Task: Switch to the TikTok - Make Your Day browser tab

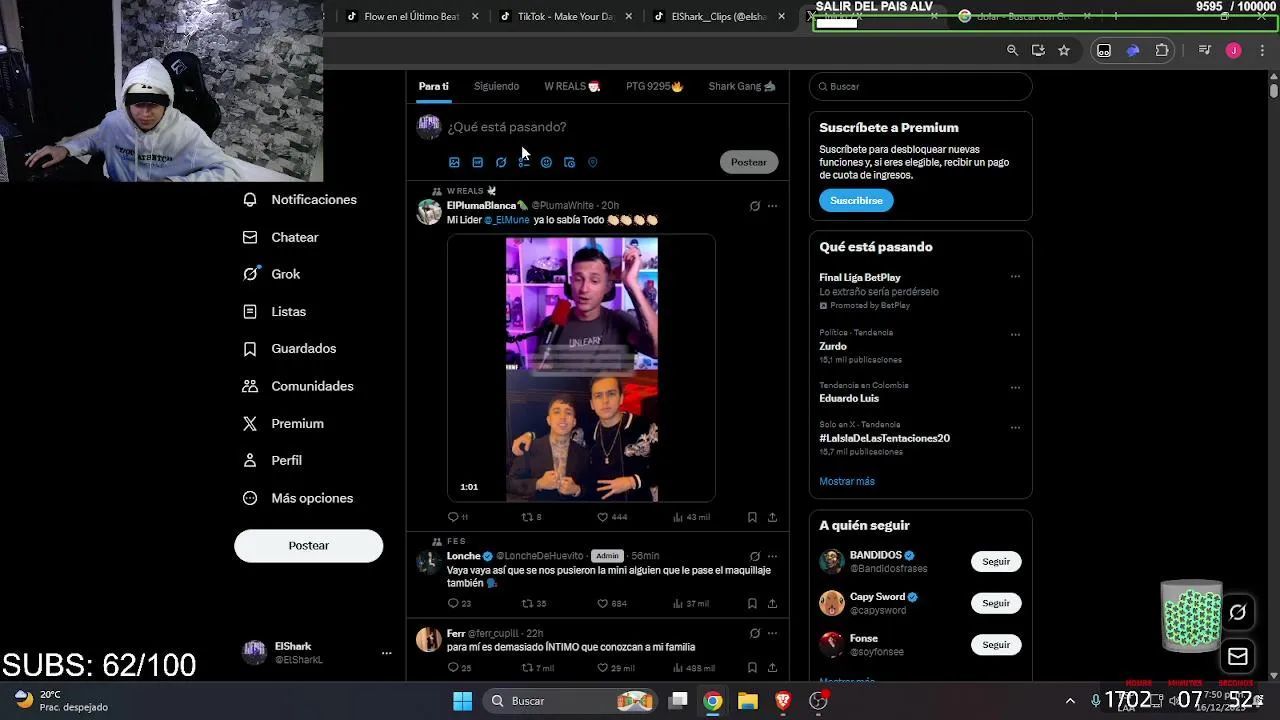Action: coord(565,16)
